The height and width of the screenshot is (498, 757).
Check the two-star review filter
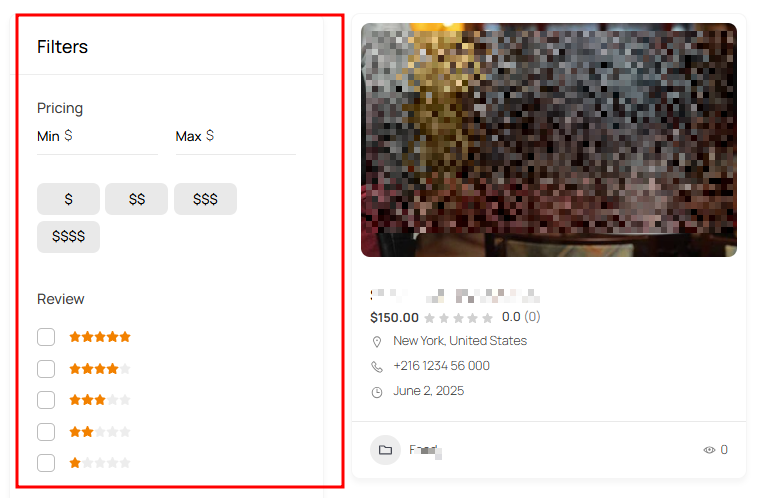coord(46,432)
